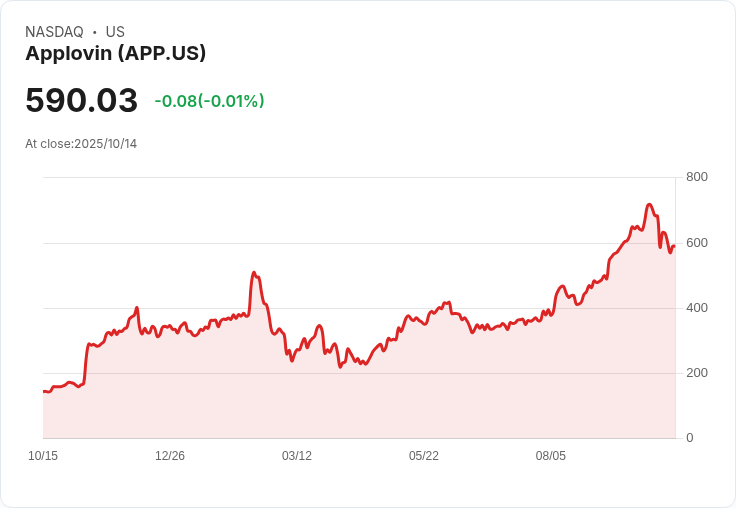Image resolution: width=736 pixels, height=508 pixels.
Task: Click the 400 y-axis label
Action: [696, 308]
